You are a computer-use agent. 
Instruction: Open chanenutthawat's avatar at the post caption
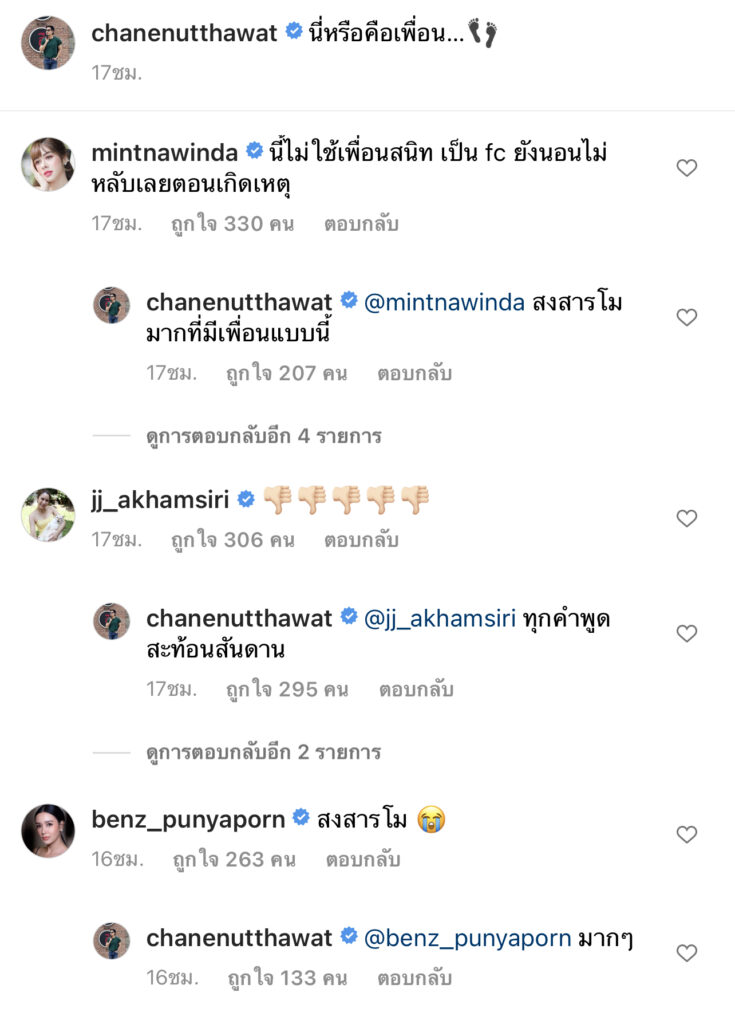pos(48,43)
